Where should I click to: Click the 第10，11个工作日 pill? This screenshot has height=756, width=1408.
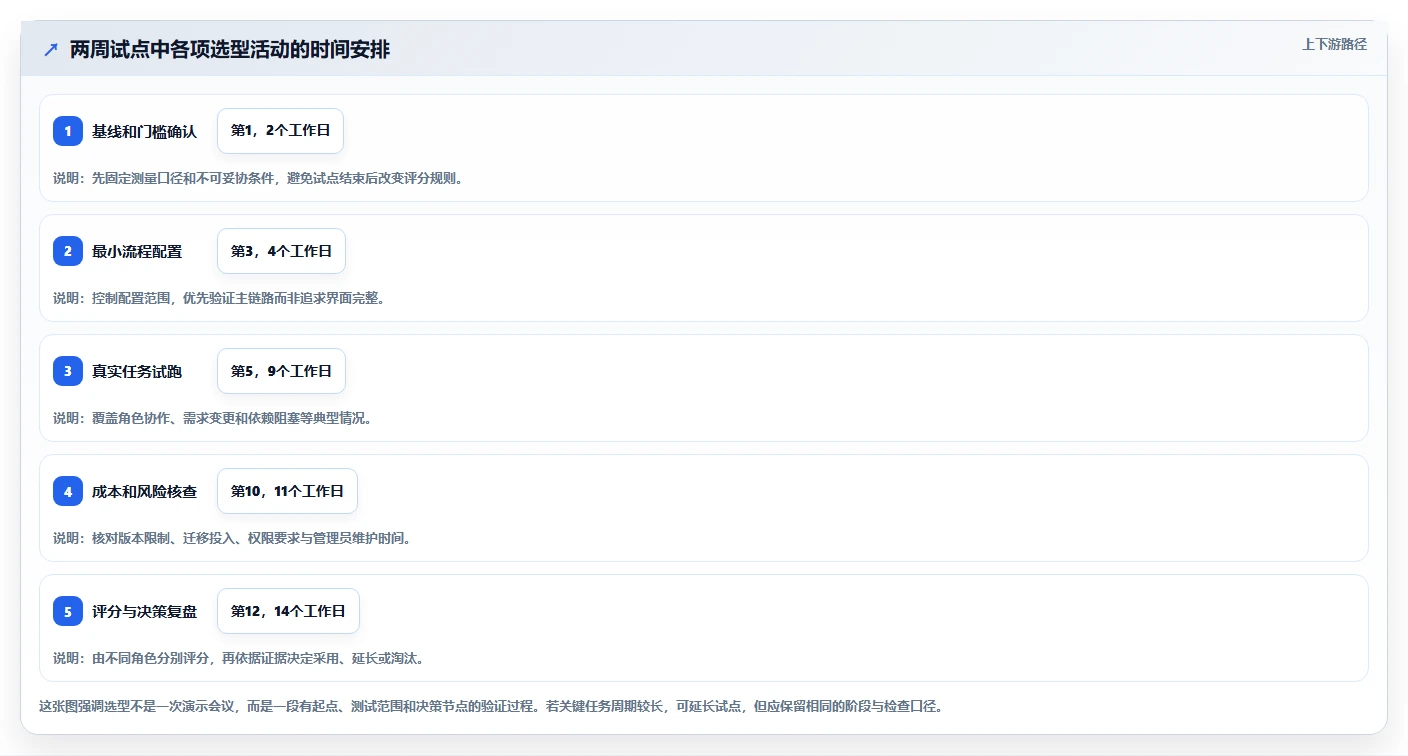coord(287,491)
